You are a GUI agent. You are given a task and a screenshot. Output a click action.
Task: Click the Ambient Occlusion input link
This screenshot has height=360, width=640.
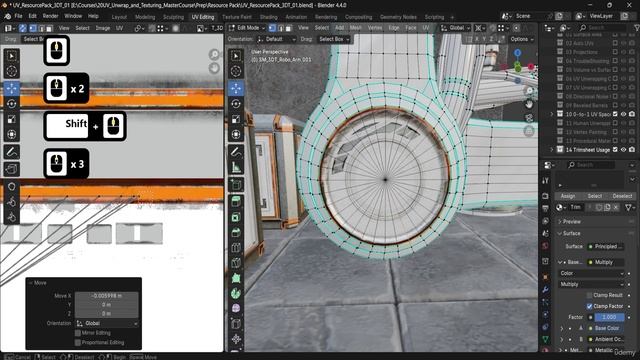pos(606,339)
